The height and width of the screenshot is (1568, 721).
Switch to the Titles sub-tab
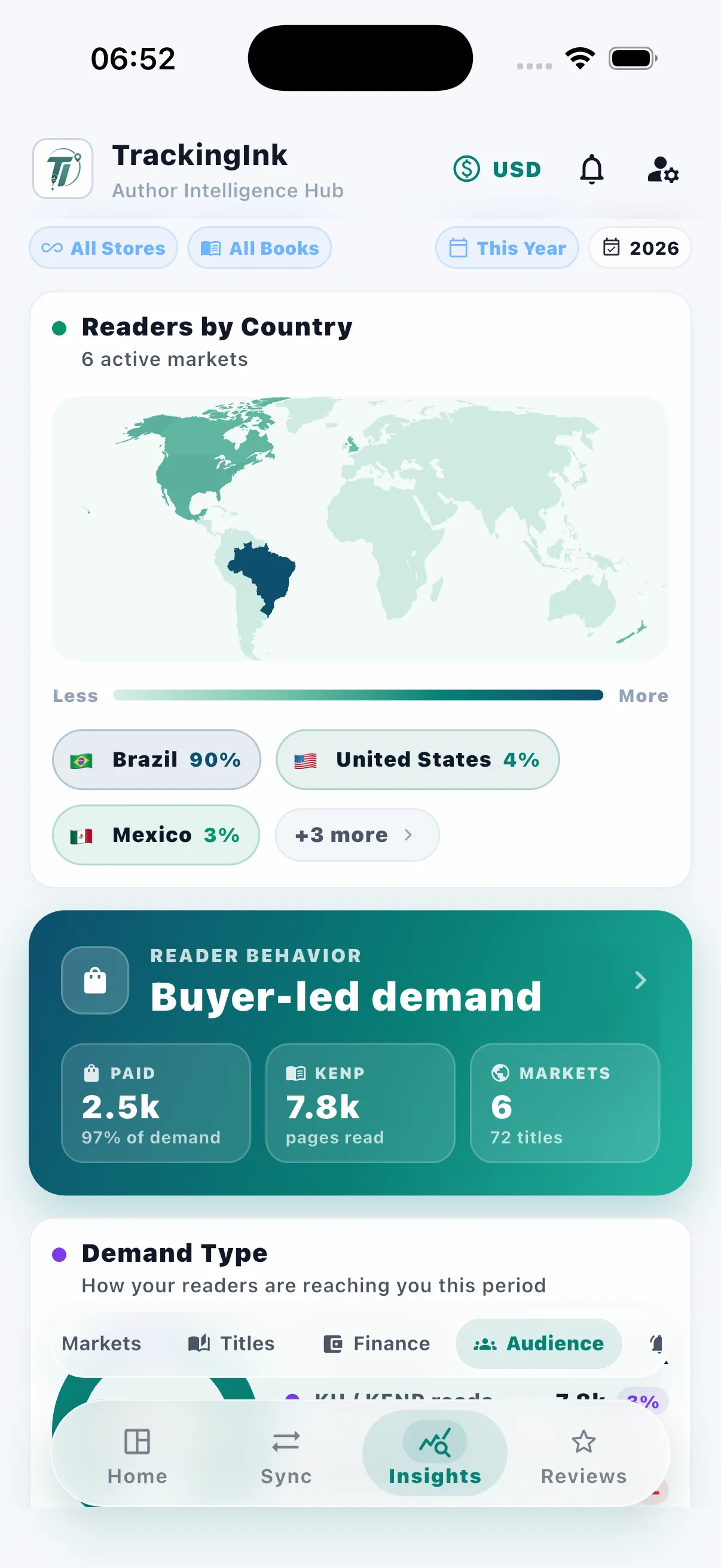click(x=231, y=1343)
